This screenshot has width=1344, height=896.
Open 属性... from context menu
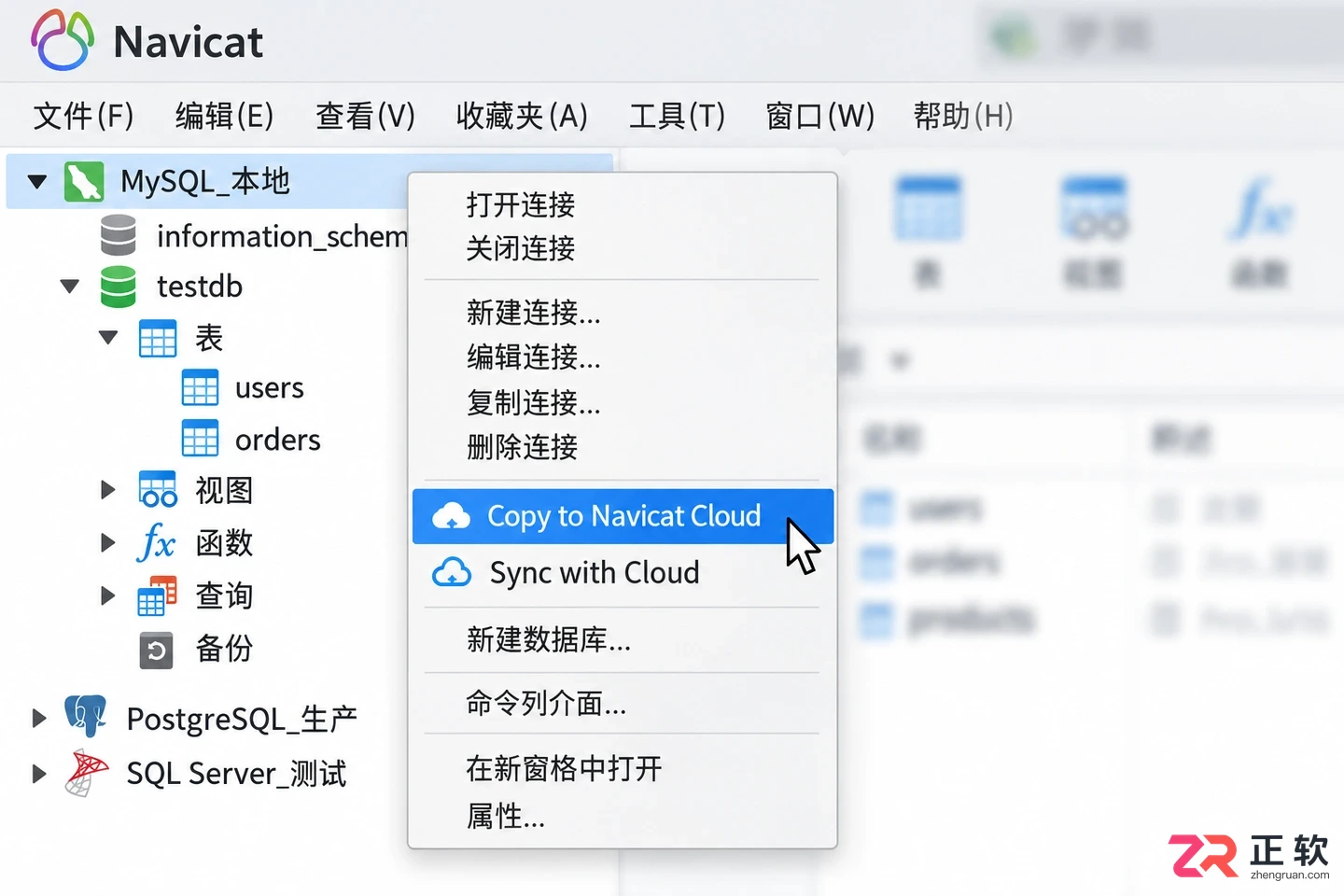pos(505,817)
